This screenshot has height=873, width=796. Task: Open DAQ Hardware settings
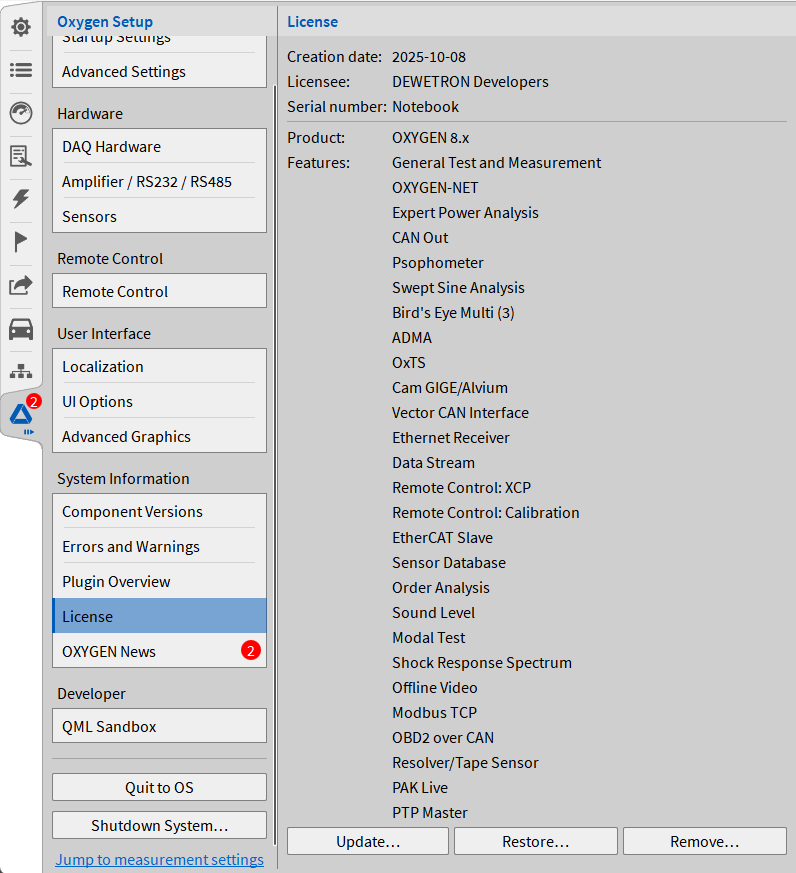click(x=159, y=146)
